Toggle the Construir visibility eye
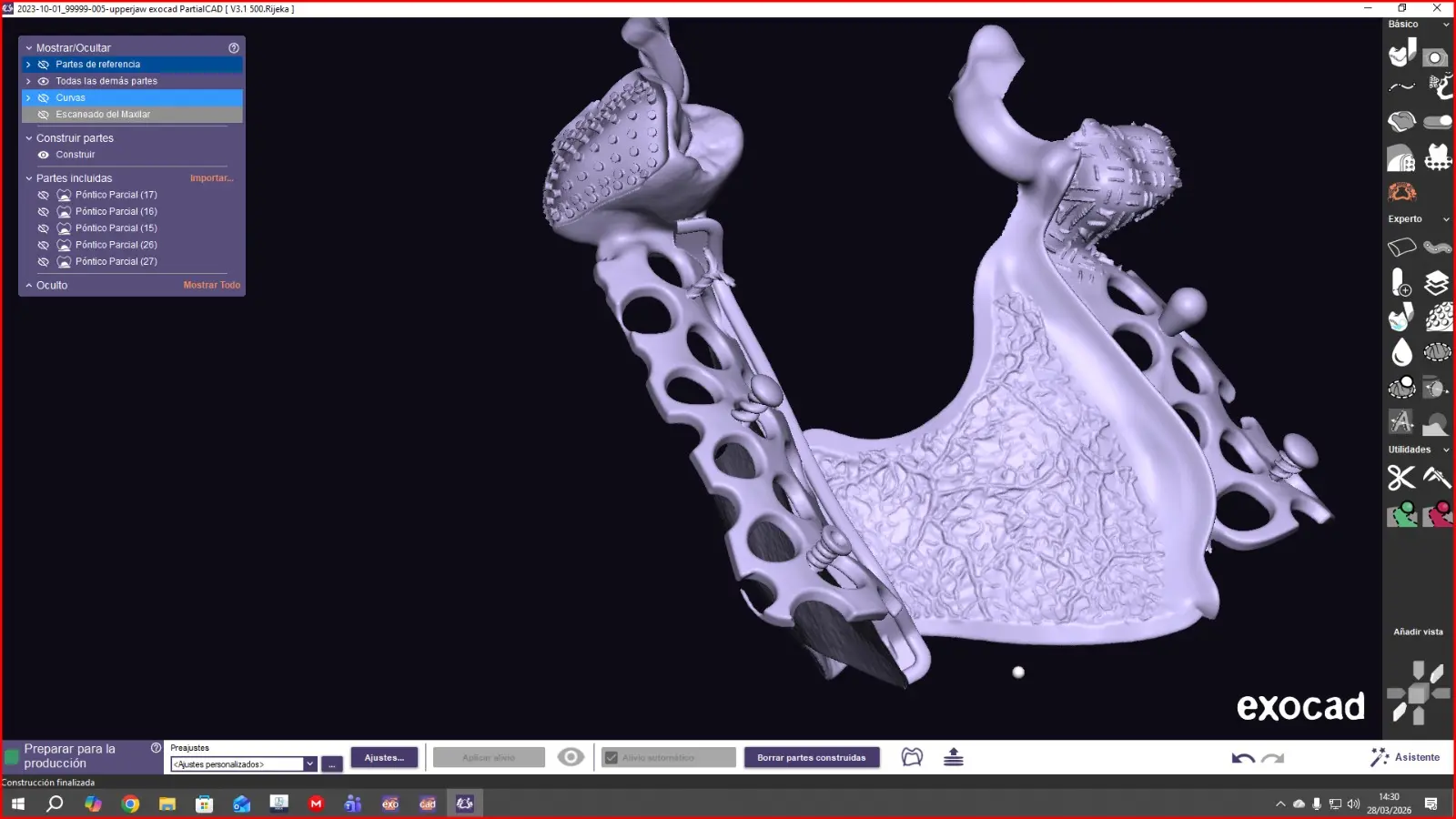 [44, 155]
